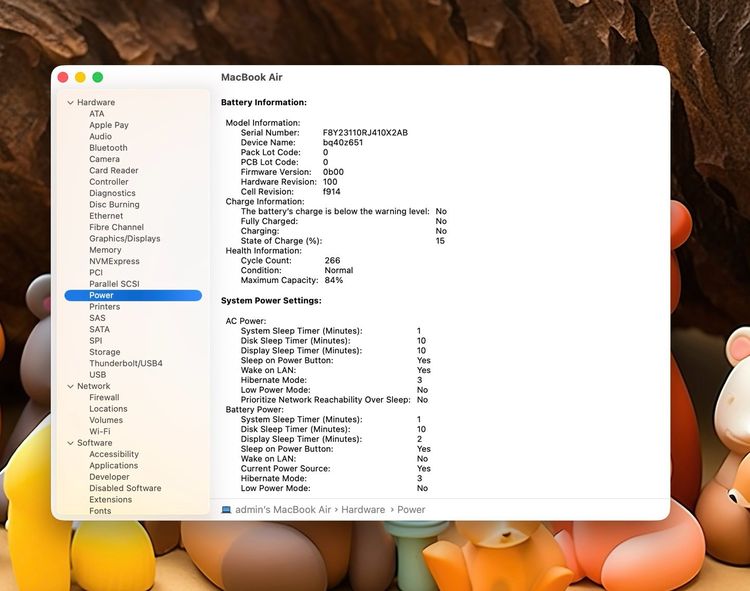Viewport: 750px width, 591px height.
Task: Select Applications under Software
Action: point(113,466)
